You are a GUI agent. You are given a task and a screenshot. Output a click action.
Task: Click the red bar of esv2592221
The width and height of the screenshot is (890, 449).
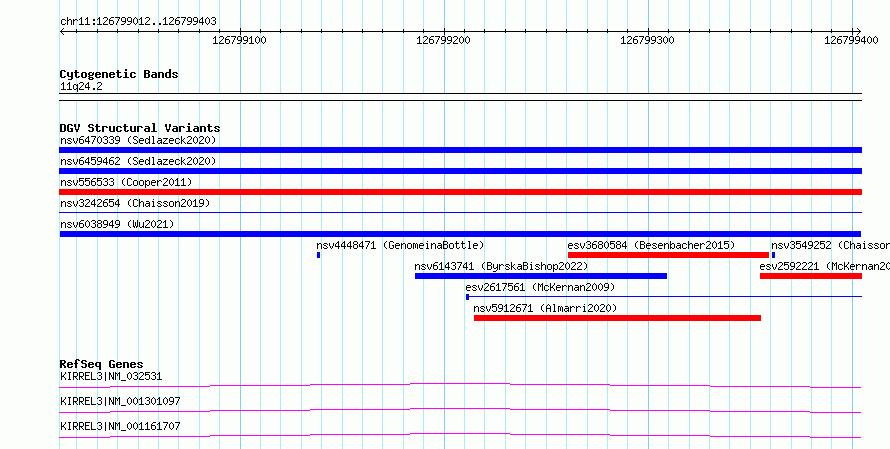coord(811,276)
